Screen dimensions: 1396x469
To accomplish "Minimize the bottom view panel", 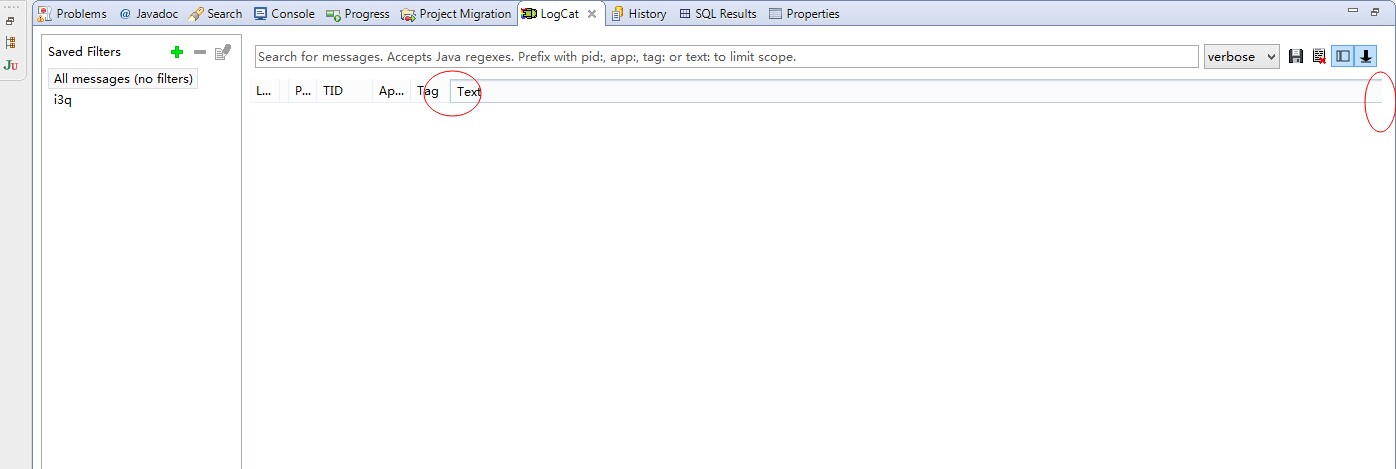I will [1353, 11].
